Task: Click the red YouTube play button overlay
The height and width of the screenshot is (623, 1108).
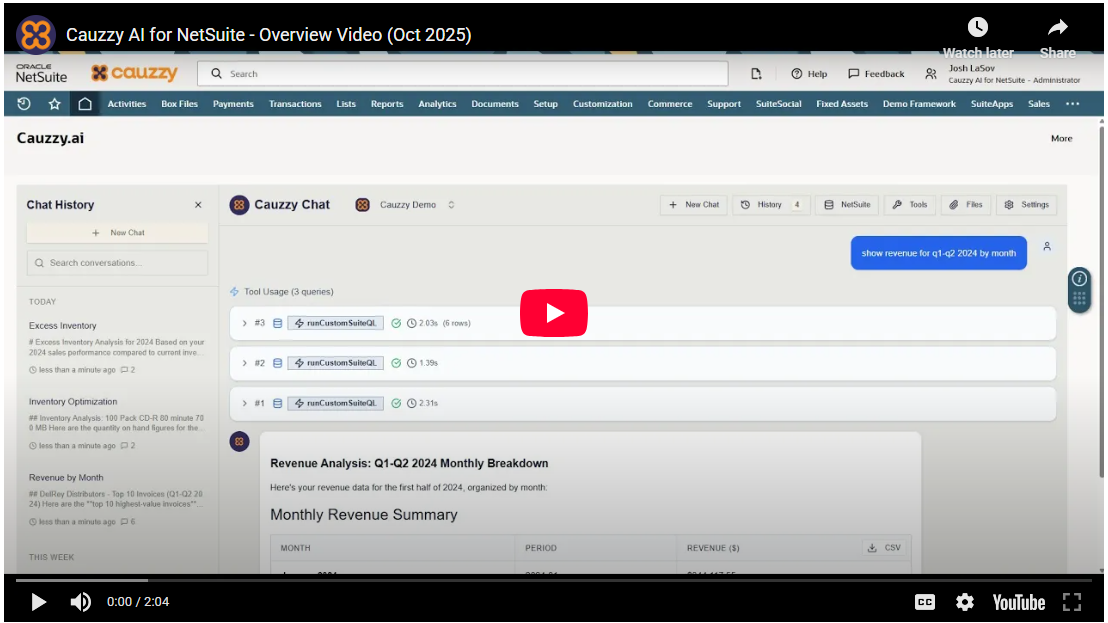Action: [553, 313]
